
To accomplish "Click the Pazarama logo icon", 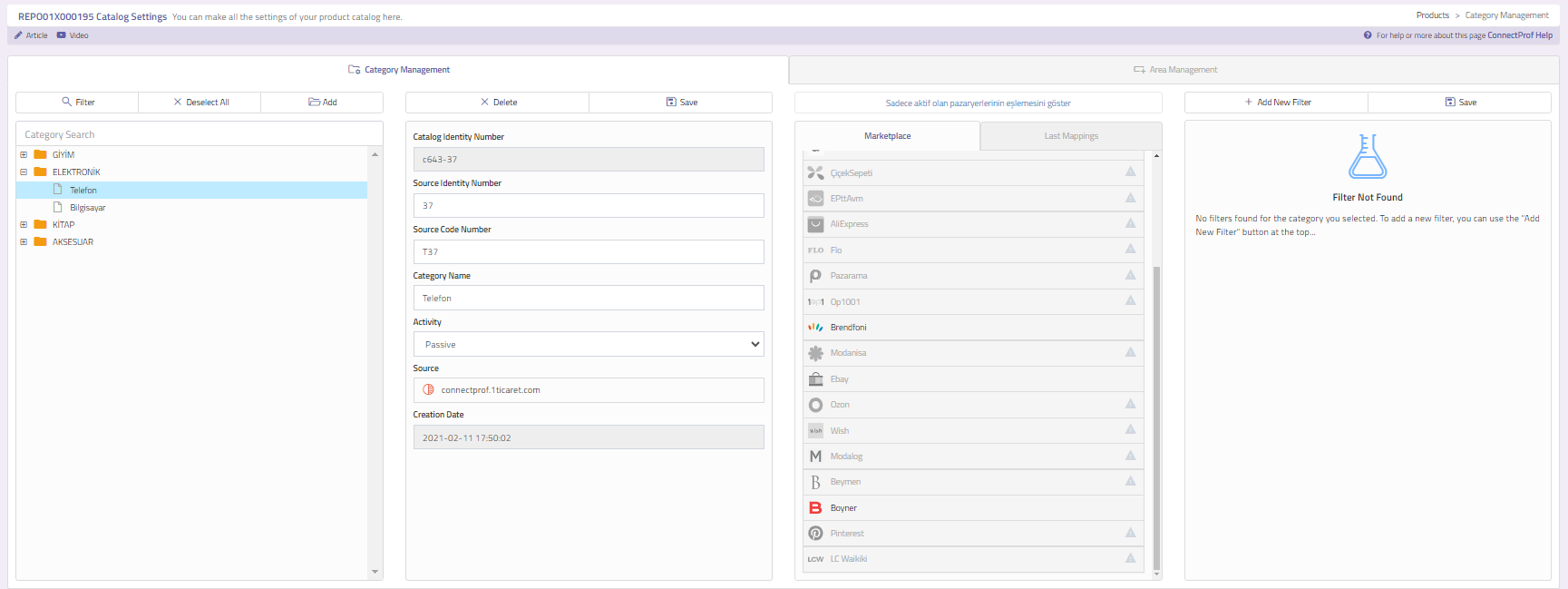I will click(815, 276).
